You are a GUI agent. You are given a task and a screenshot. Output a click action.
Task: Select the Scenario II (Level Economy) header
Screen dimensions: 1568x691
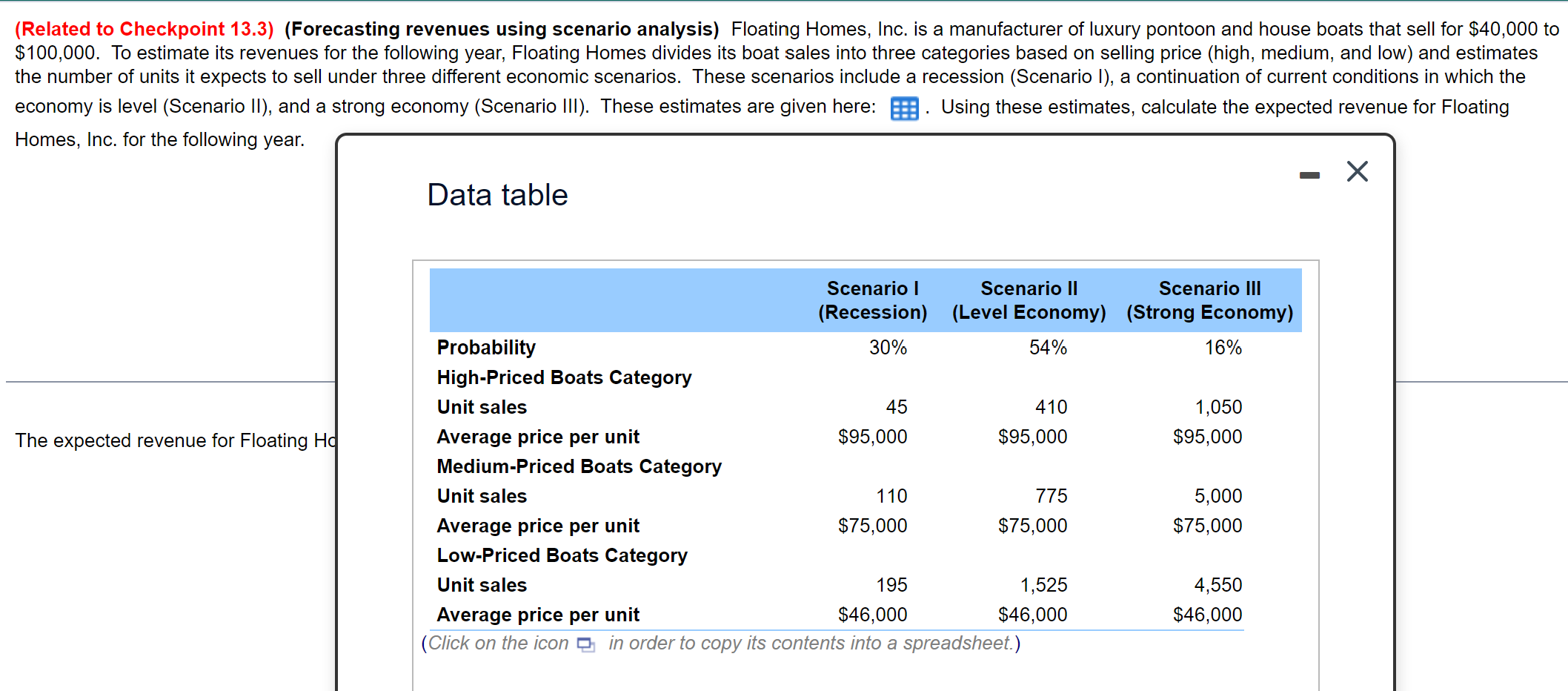1029,300
